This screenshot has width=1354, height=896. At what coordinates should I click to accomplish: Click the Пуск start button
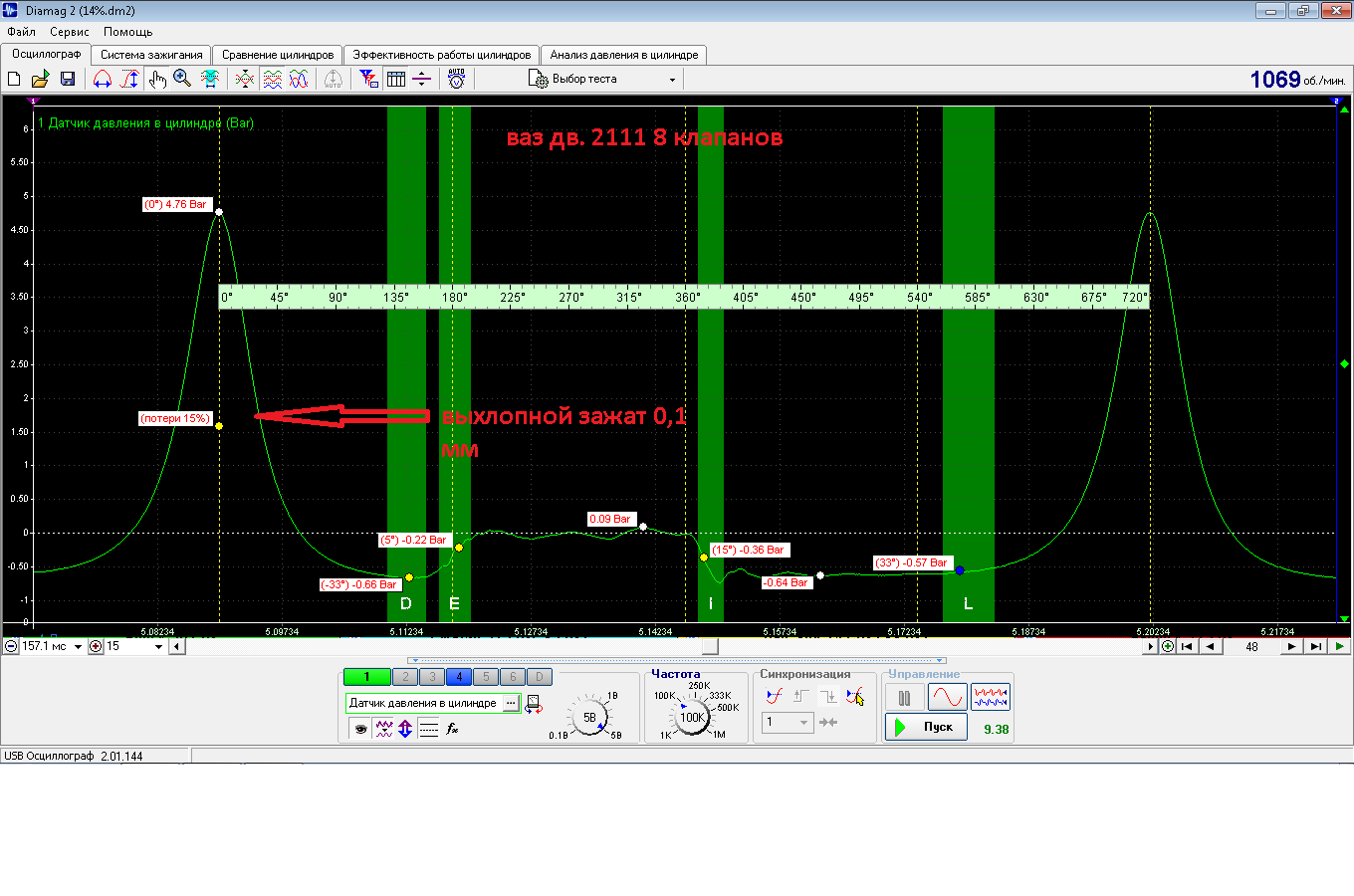coord(926,727)
